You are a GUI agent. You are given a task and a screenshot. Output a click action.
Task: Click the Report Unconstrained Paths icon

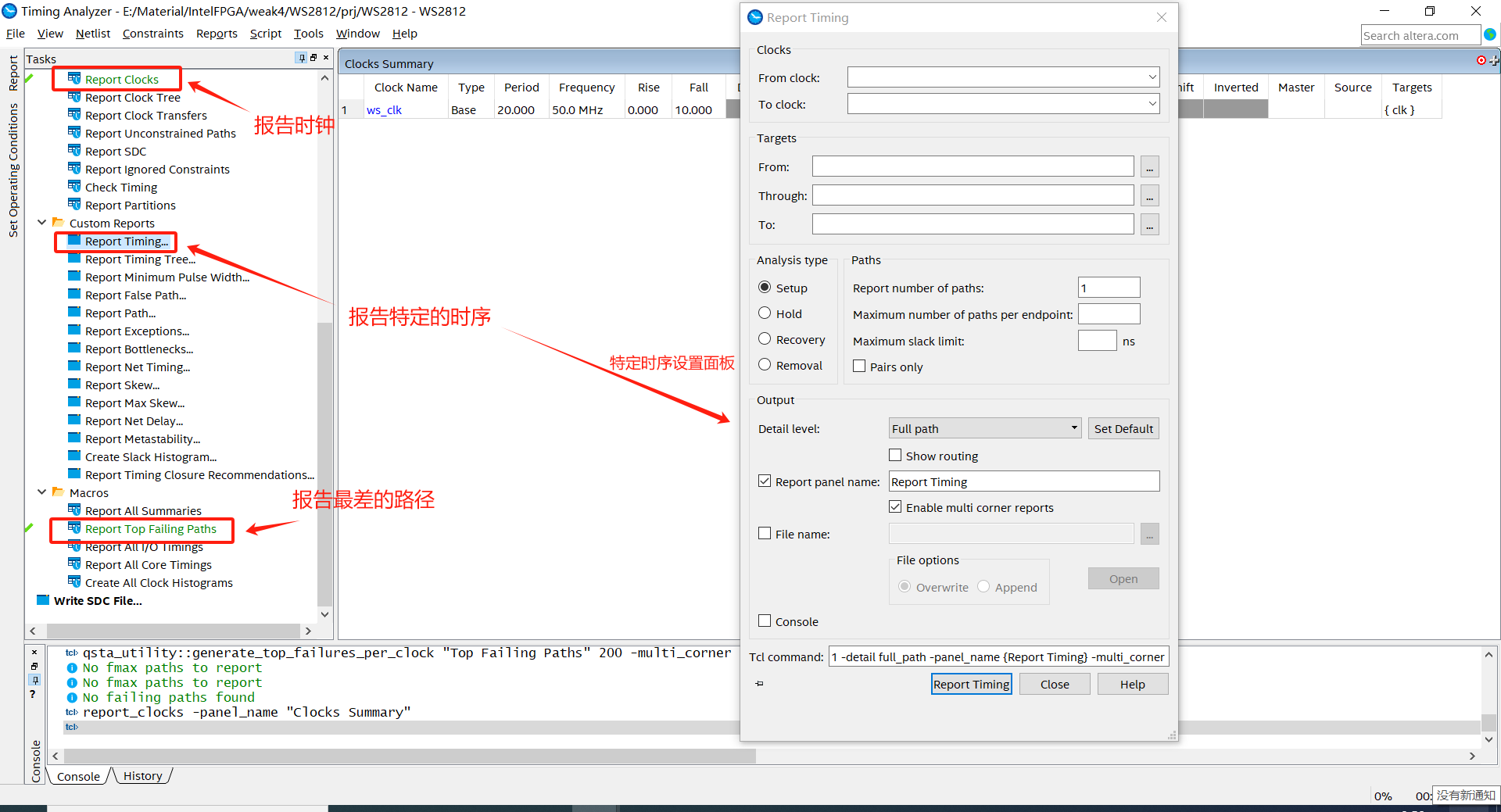(74, 133)
